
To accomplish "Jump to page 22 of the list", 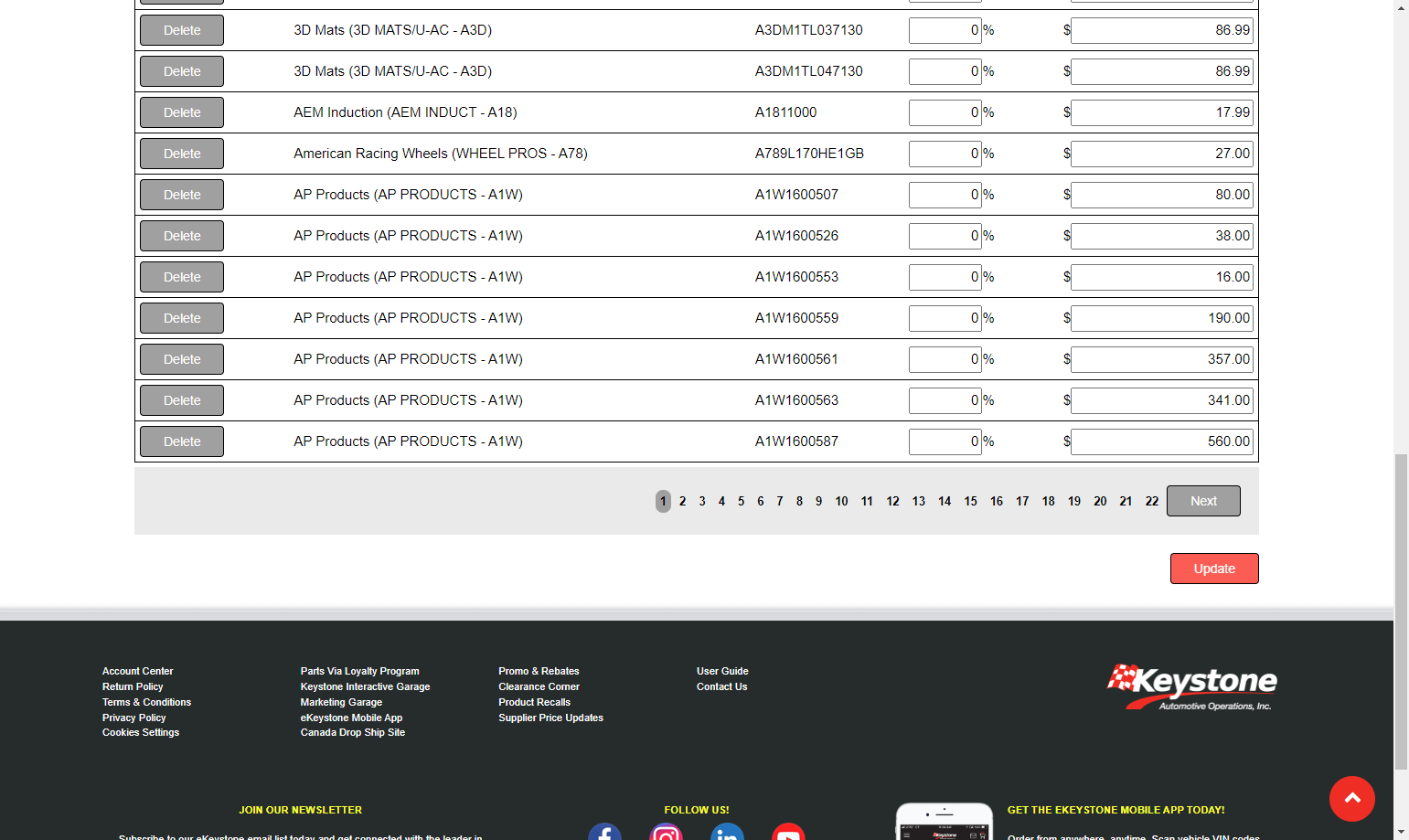I will (1152, 501).
